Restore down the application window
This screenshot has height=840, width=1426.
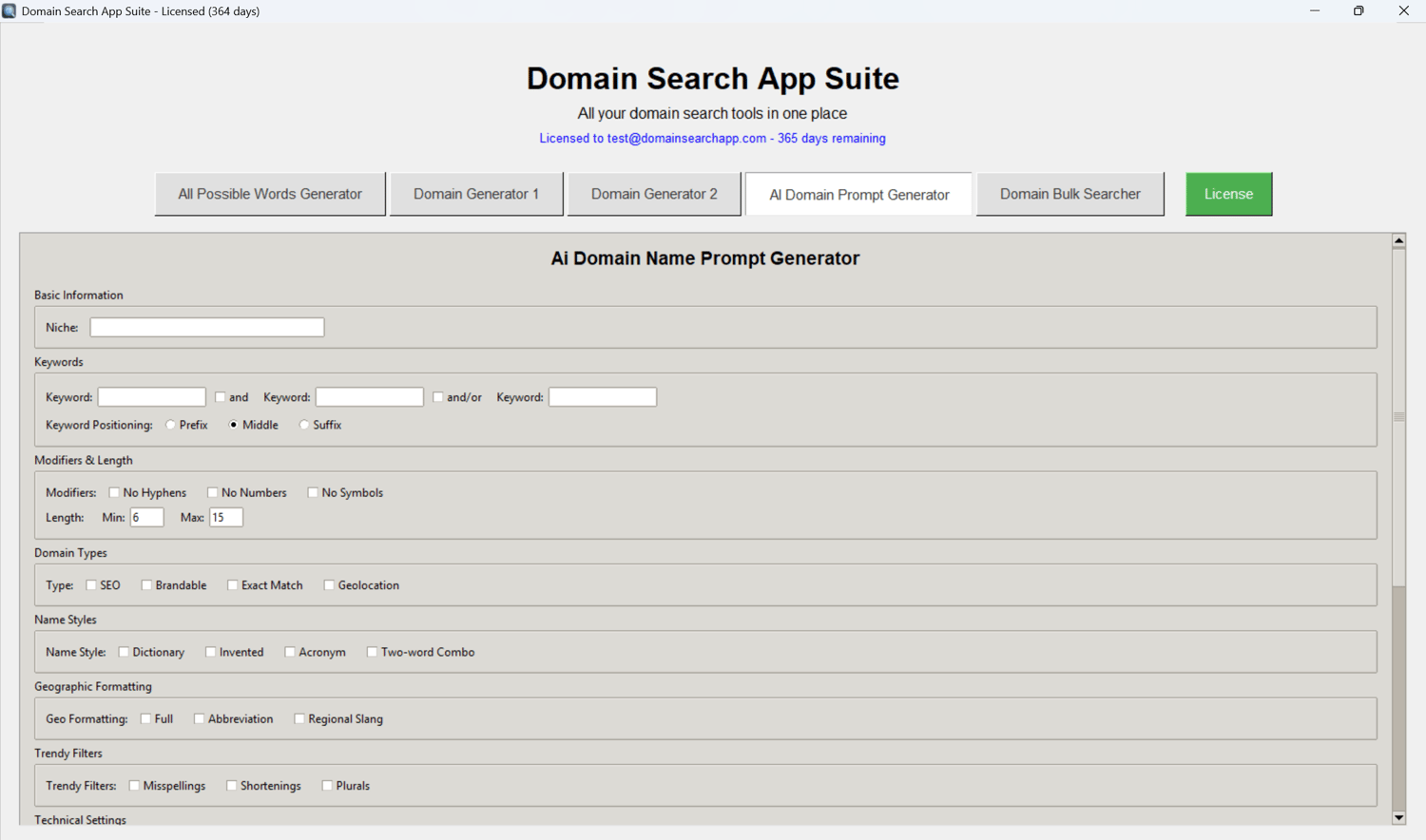pos(1359,11)
